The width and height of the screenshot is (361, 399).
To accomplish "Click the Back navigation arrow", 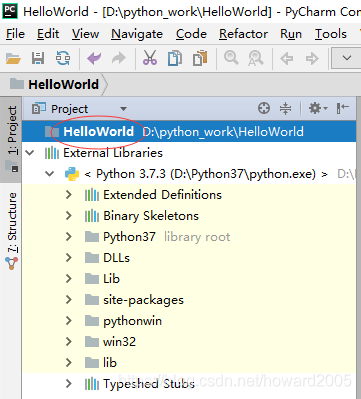I will coord(286,59).
